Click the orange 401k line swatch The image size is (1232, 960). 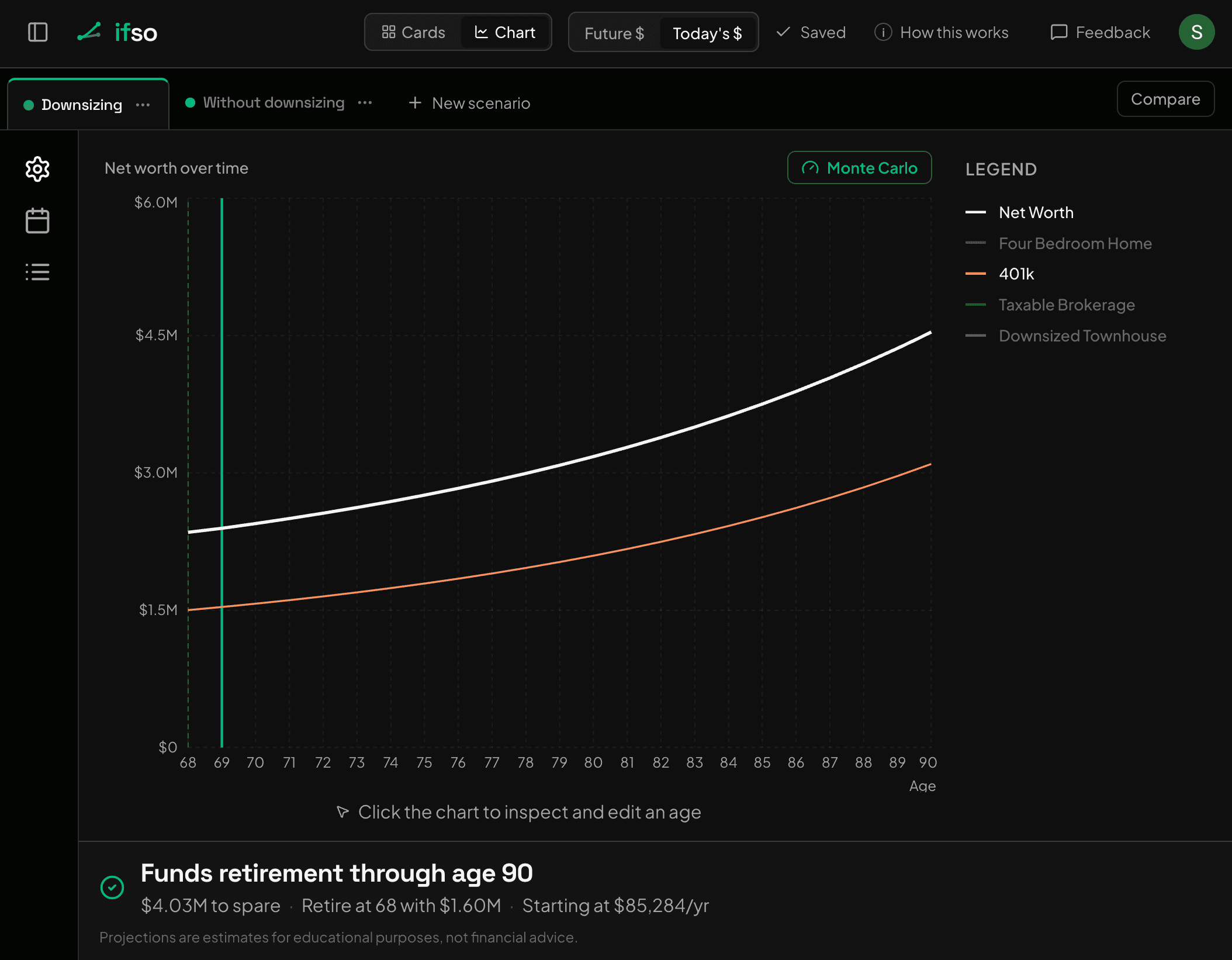(x=975, y=274)
